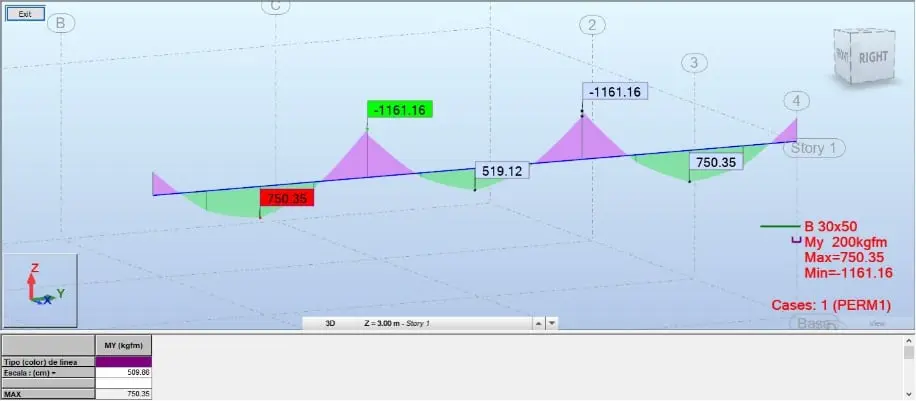Click the red 750.35 moment label
This screenshot has height=401, width=916.
point(286,198)
